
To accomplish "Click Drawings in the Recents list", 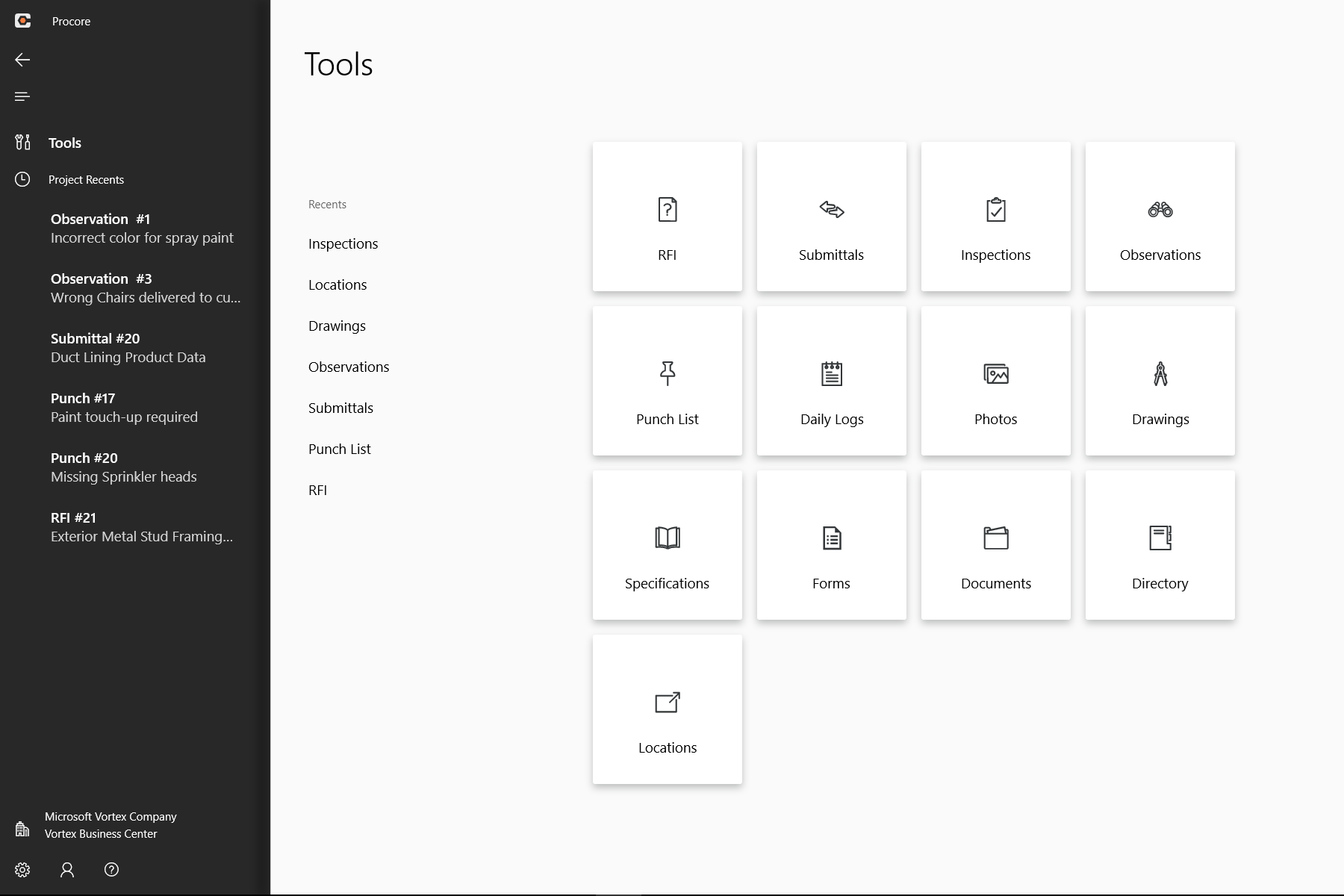I will (337, 326).
